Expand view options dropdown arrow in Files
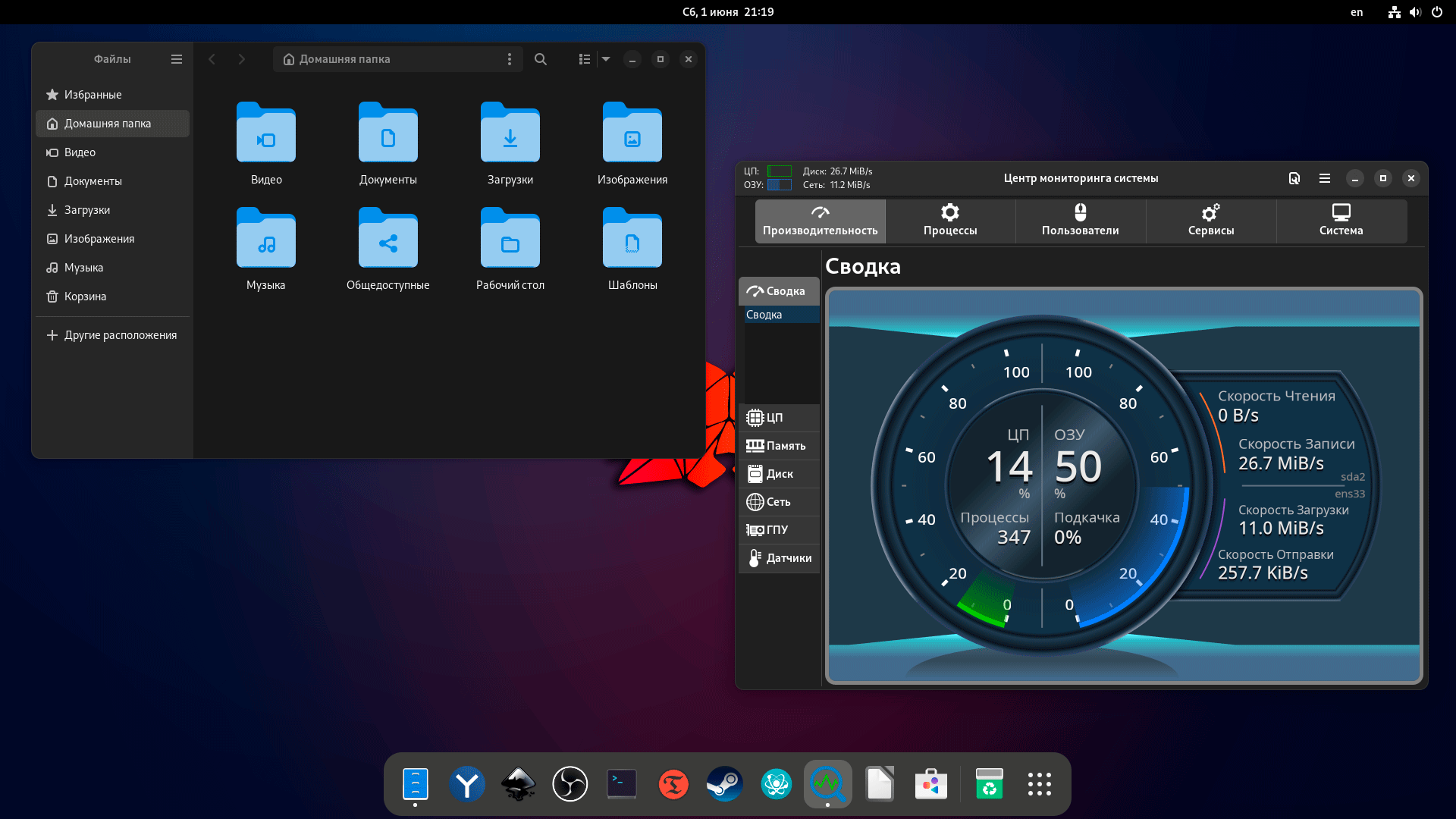1456x819 pixels. click(x=606, y=59)
